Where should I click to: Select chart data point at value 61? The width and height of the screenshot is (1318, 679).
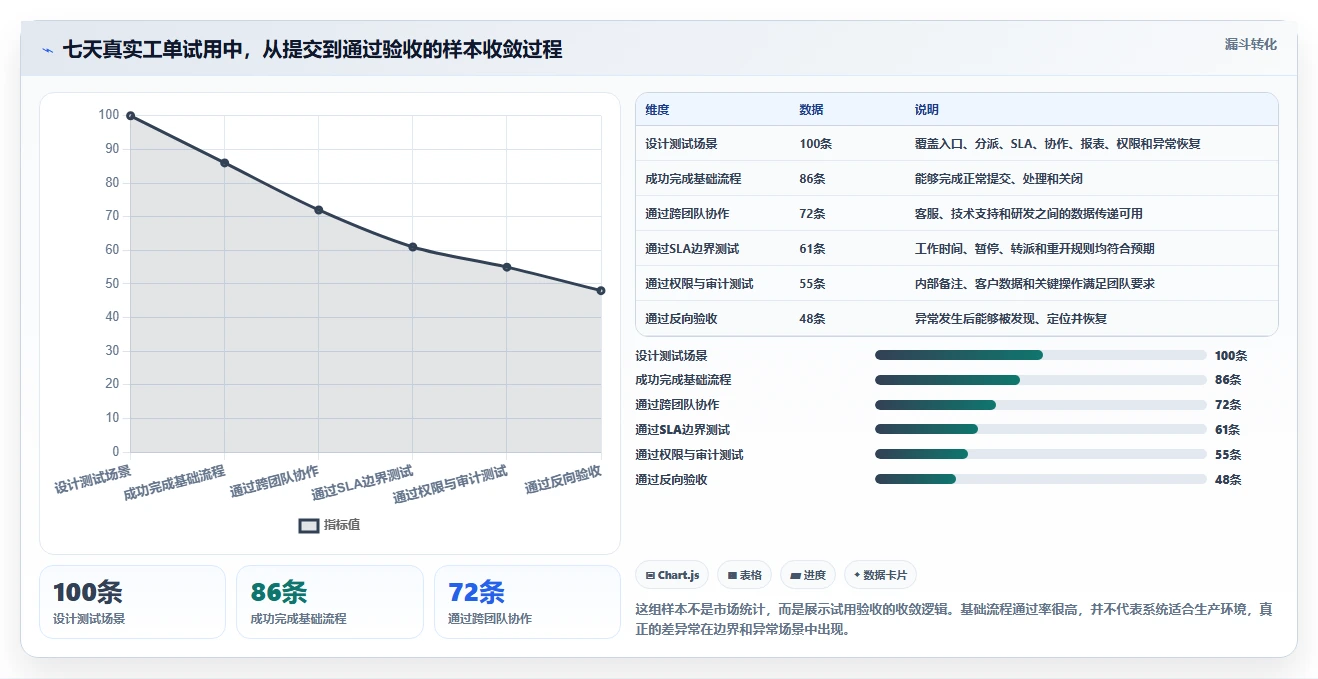tap(413, 247)
